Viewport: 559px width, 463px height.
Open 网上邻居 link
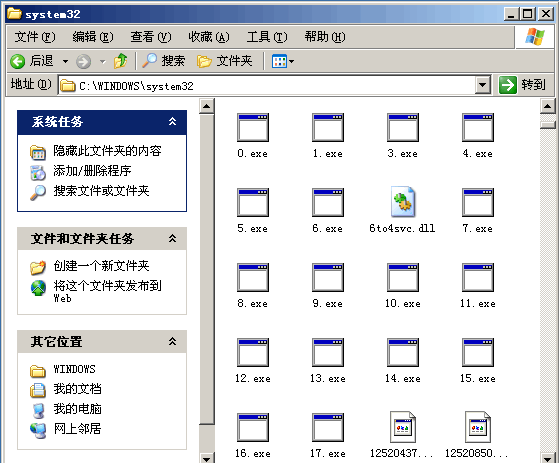click(x=77, y=428)
